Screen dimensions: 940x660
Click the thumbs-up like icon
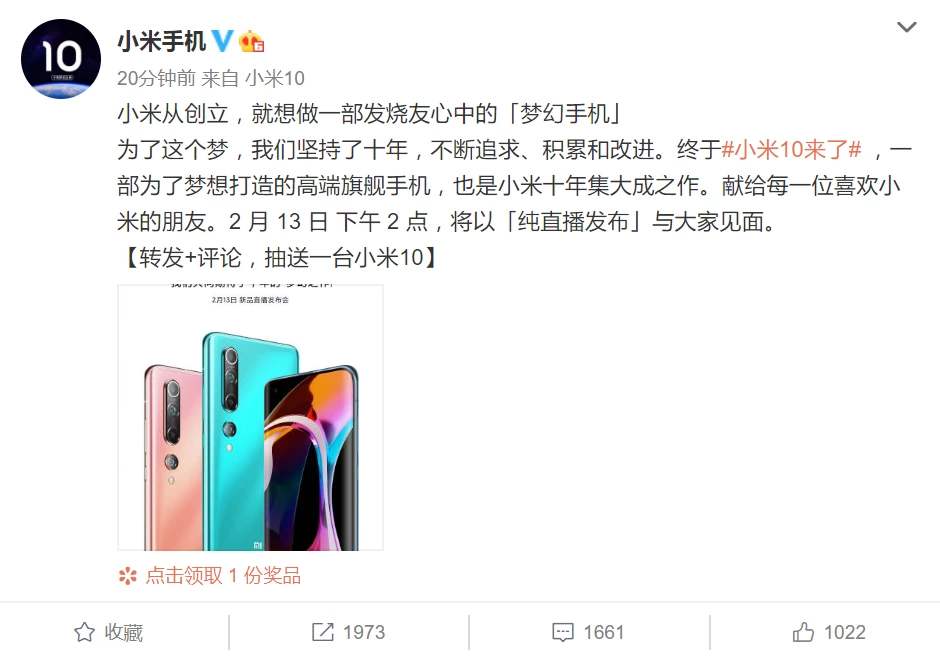pos(803,632)
